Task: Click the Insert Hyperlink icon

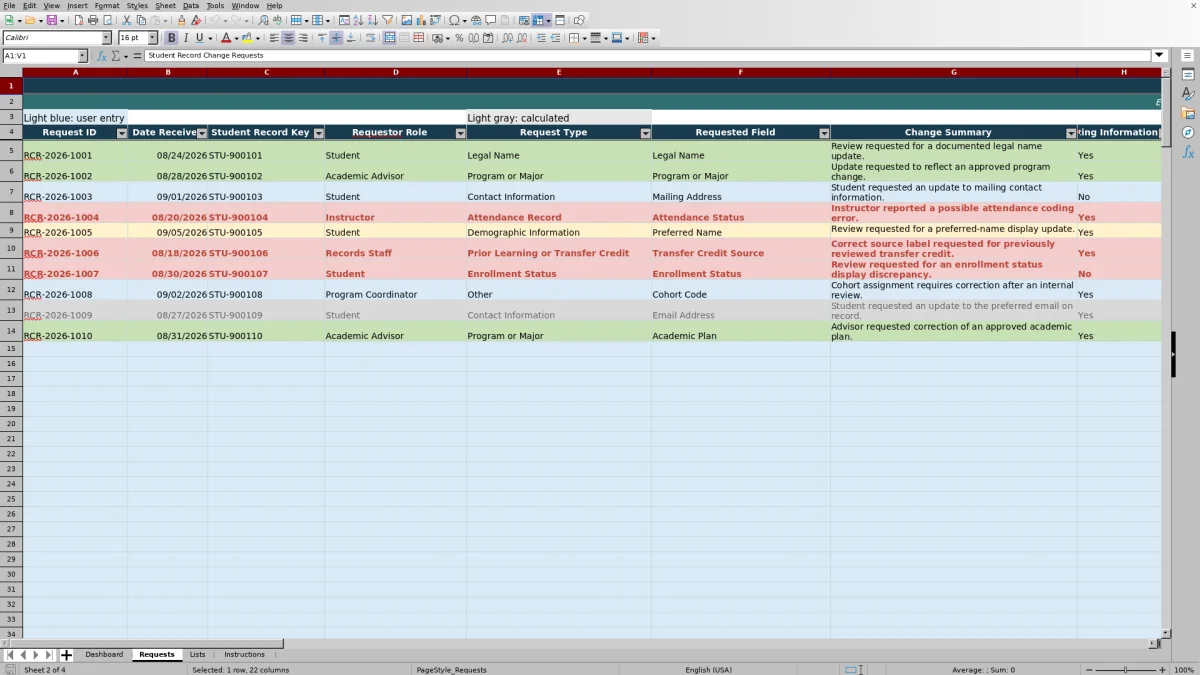Action: pos(476,20)
